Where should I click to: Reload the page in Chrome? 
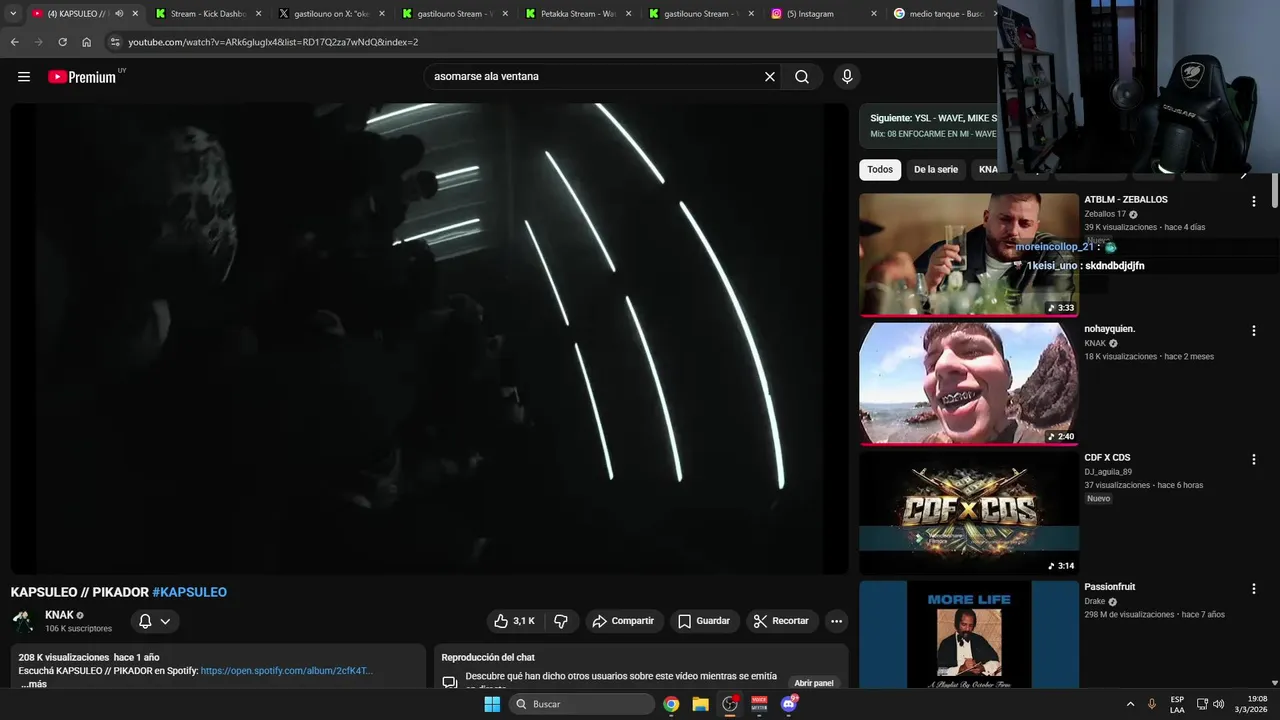[x=62, y=42]
